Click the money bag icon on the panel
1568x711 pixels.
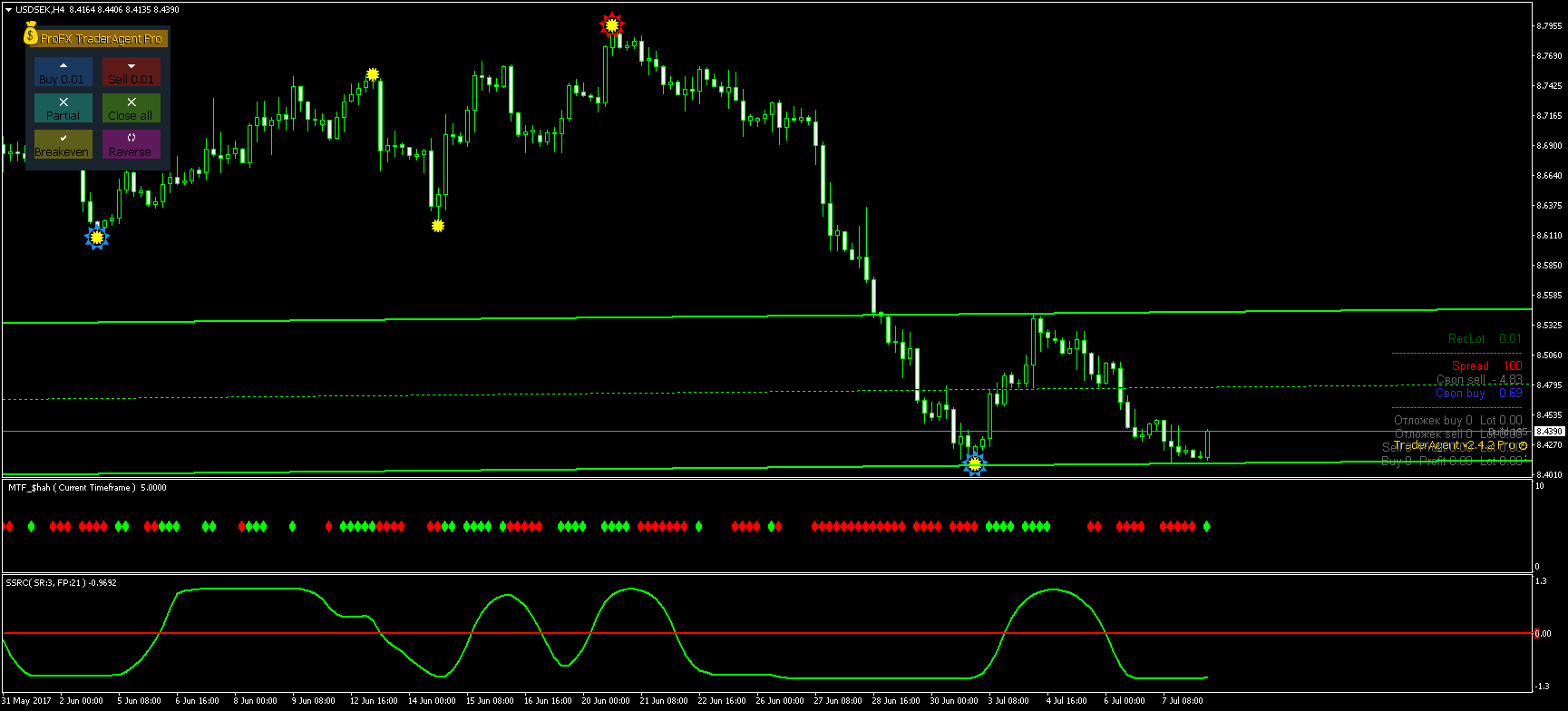[31, 34]
